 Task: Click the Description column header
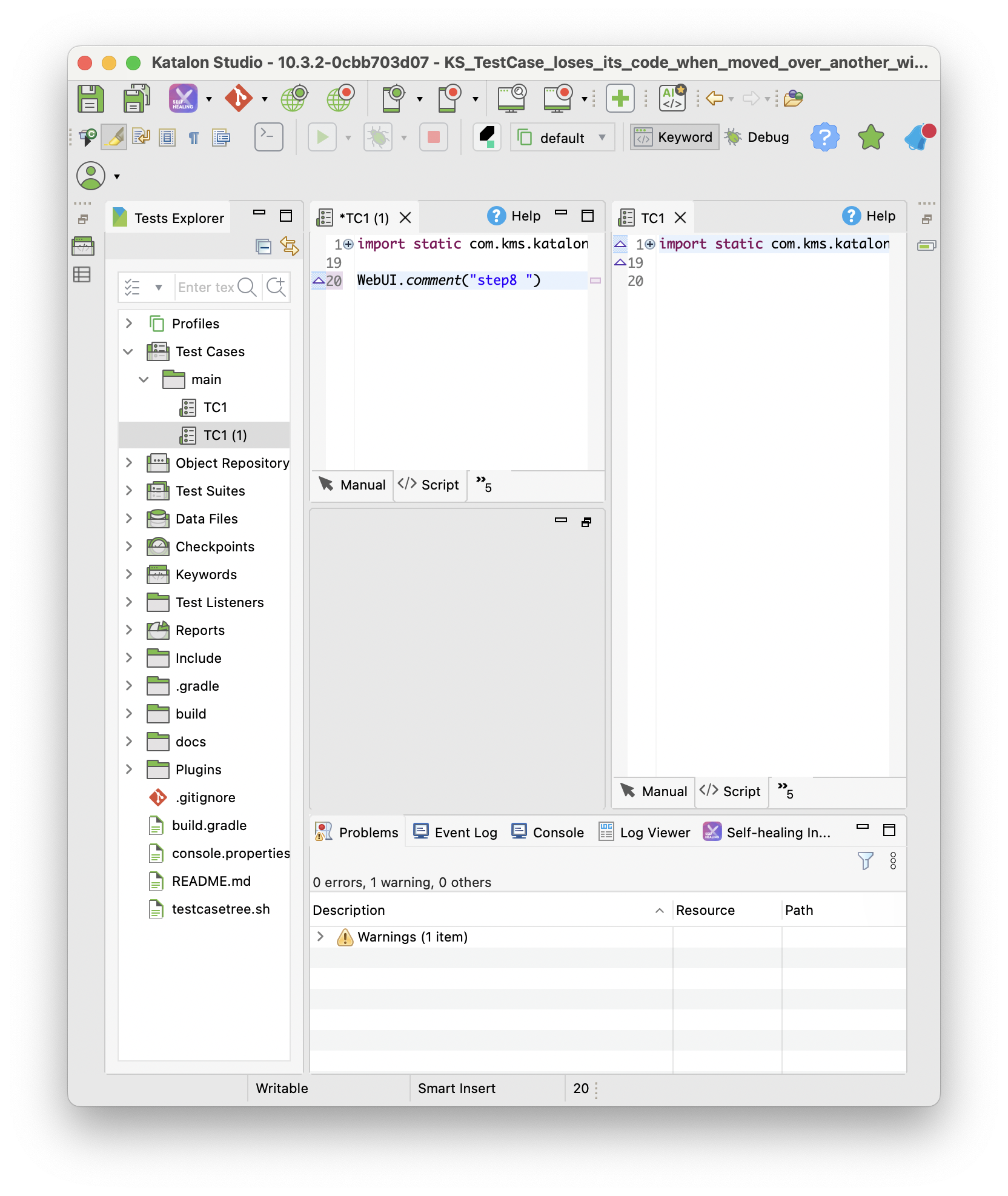click(349, 910)
